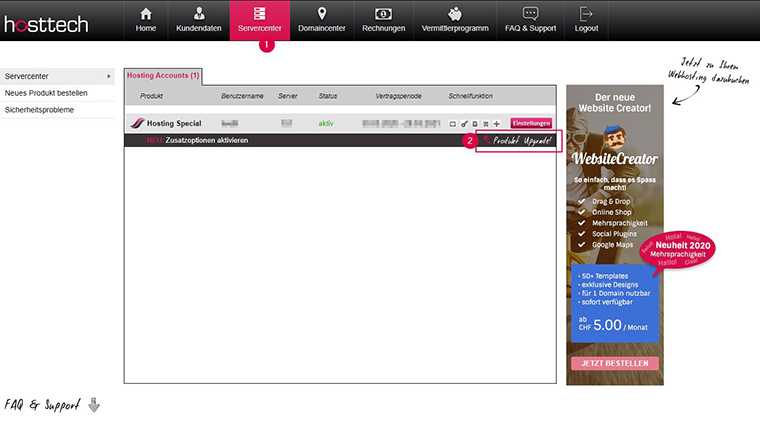Click the plus quick-function icon
Image resolution: width=760 pixels, height=434 pixels.
pyautogui.click(x=496, y=124)
